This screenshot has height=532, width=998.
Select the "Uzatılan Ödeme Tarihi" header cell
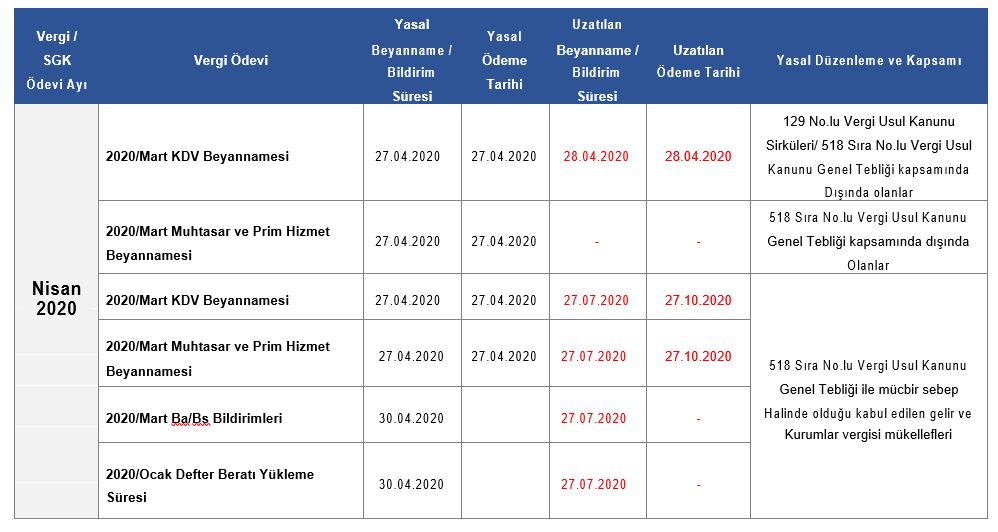[x=698, y=60]
